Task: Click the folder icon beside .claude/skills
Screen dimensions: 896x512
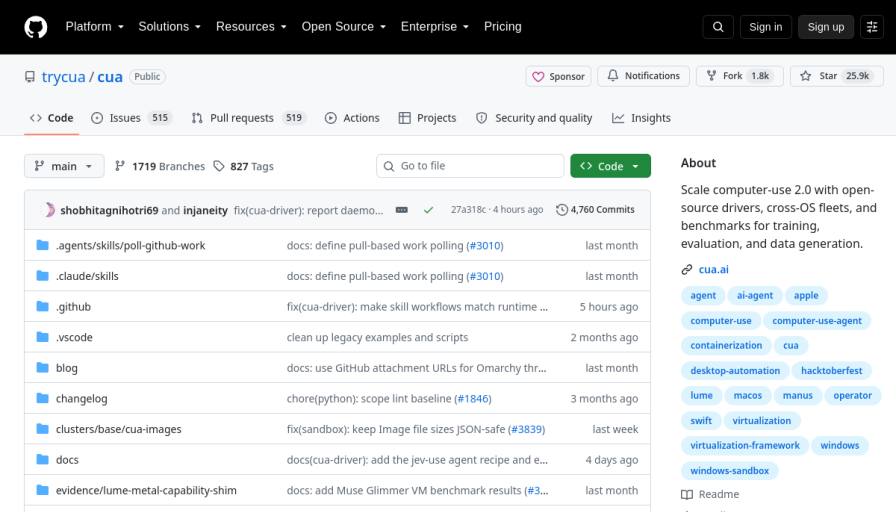Action: click(42, 276)
